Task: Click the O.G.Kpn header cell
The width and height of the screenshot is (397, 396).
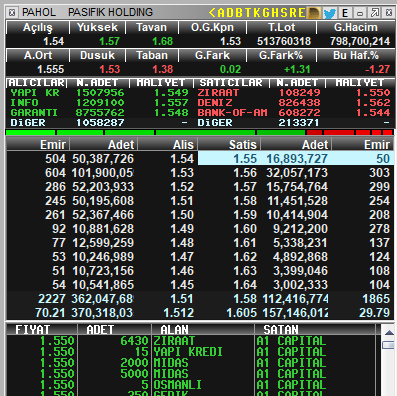Action: click(x=212, y=27)
